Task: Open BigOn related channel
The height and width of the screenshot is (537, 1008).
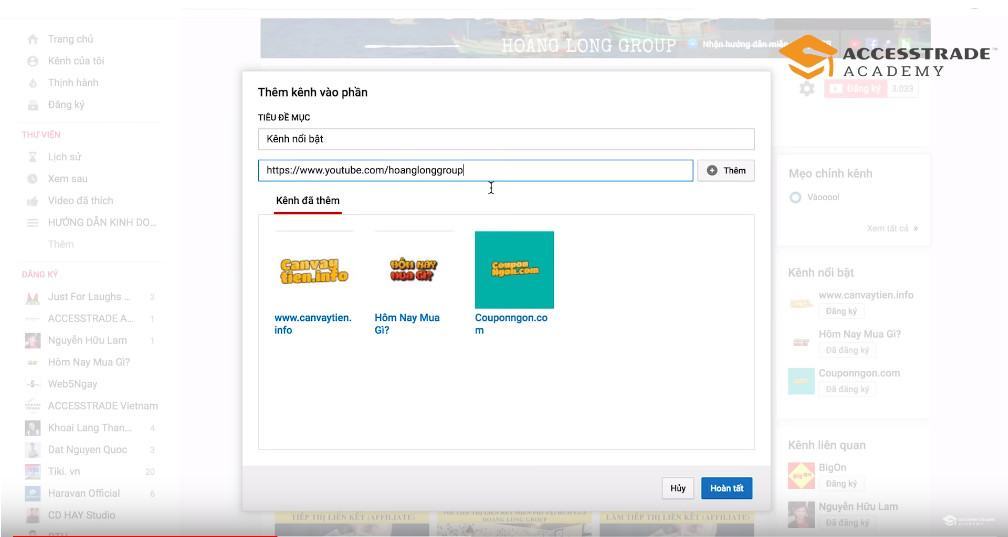Action: coord(832,468)
